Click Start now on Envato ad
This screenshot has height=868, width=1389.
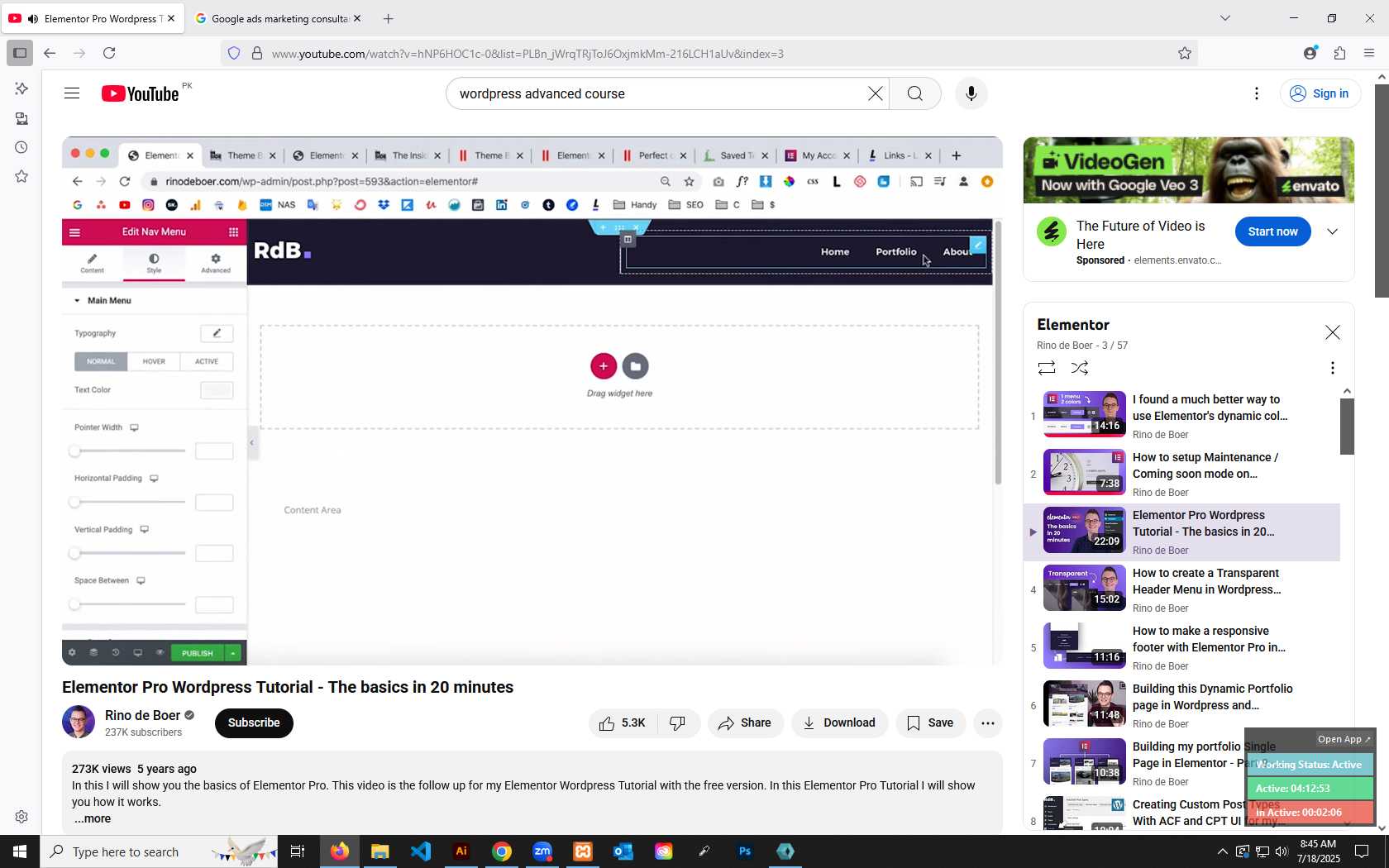click(x=1272, y=231)
